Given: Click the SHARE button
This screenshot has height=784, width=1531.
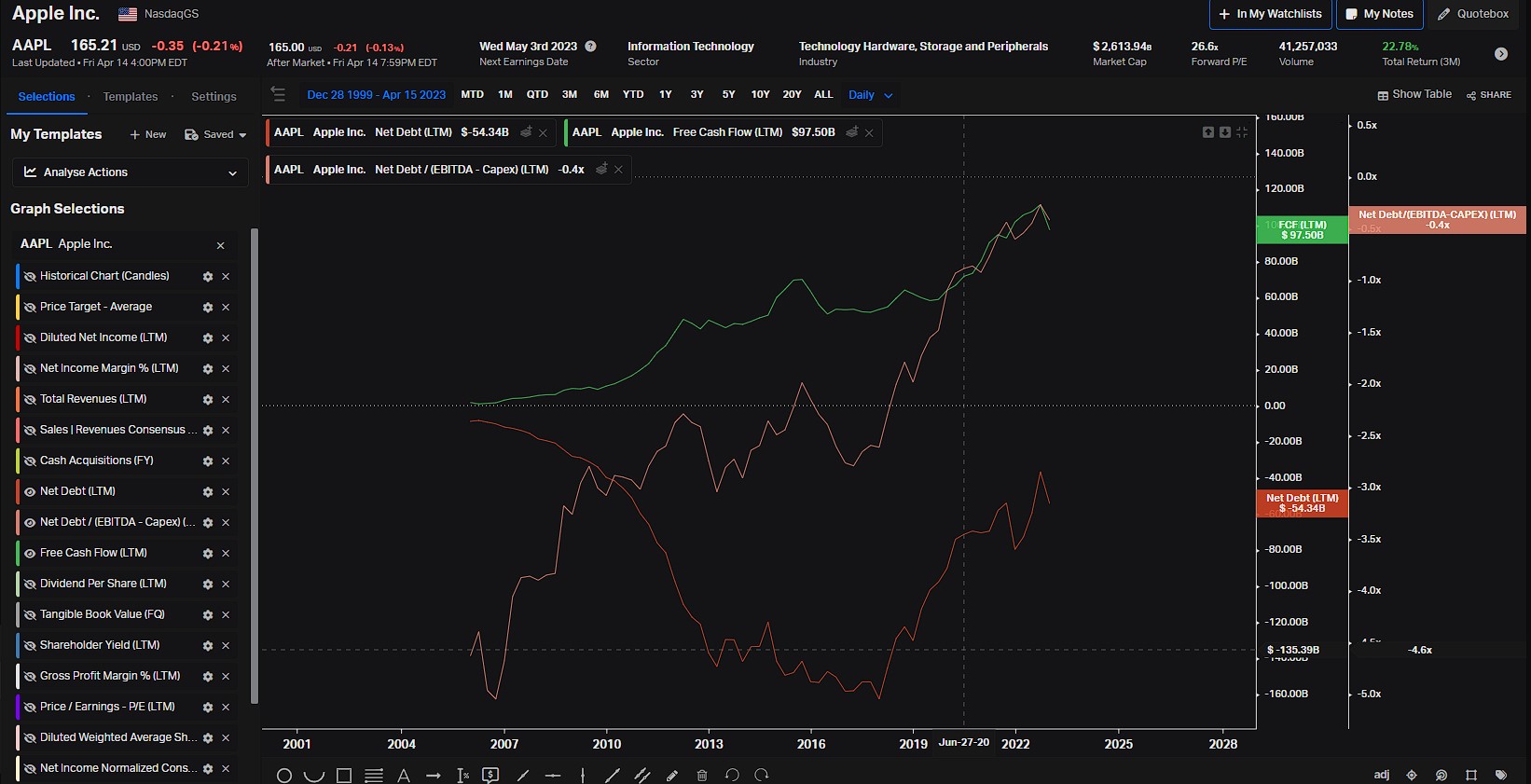Looking at the screenshot, I should 1489,95.
